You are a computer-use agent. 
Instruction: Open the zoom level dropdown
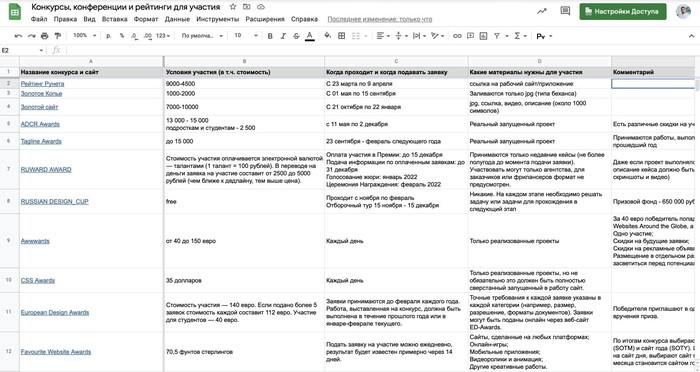pyautogui.click(x=84, y=36)
